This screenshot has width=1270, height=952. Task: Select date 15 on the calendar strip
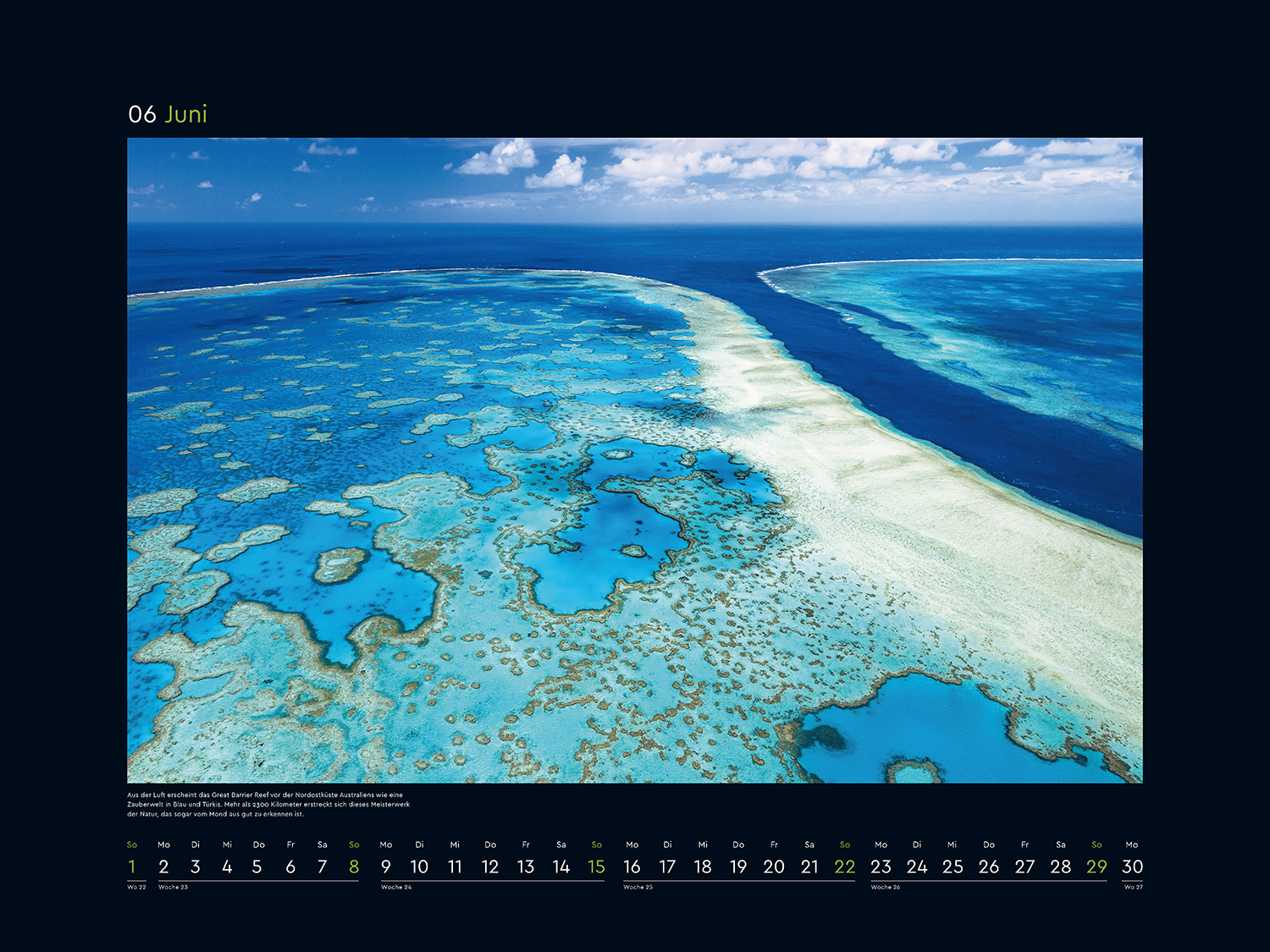click(x=596, y=867)
